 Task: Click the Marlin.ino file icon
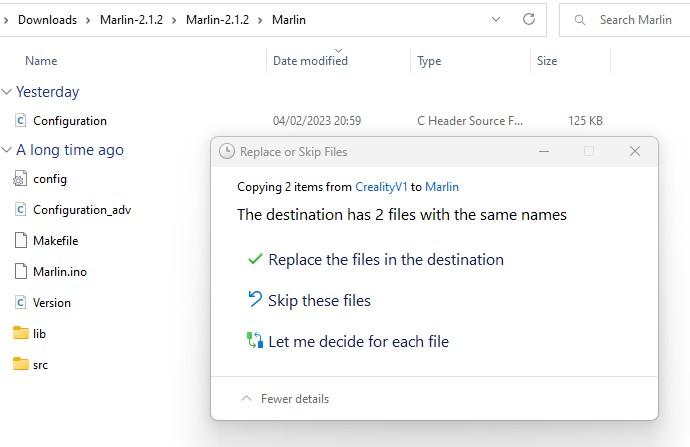click(21, 272)
